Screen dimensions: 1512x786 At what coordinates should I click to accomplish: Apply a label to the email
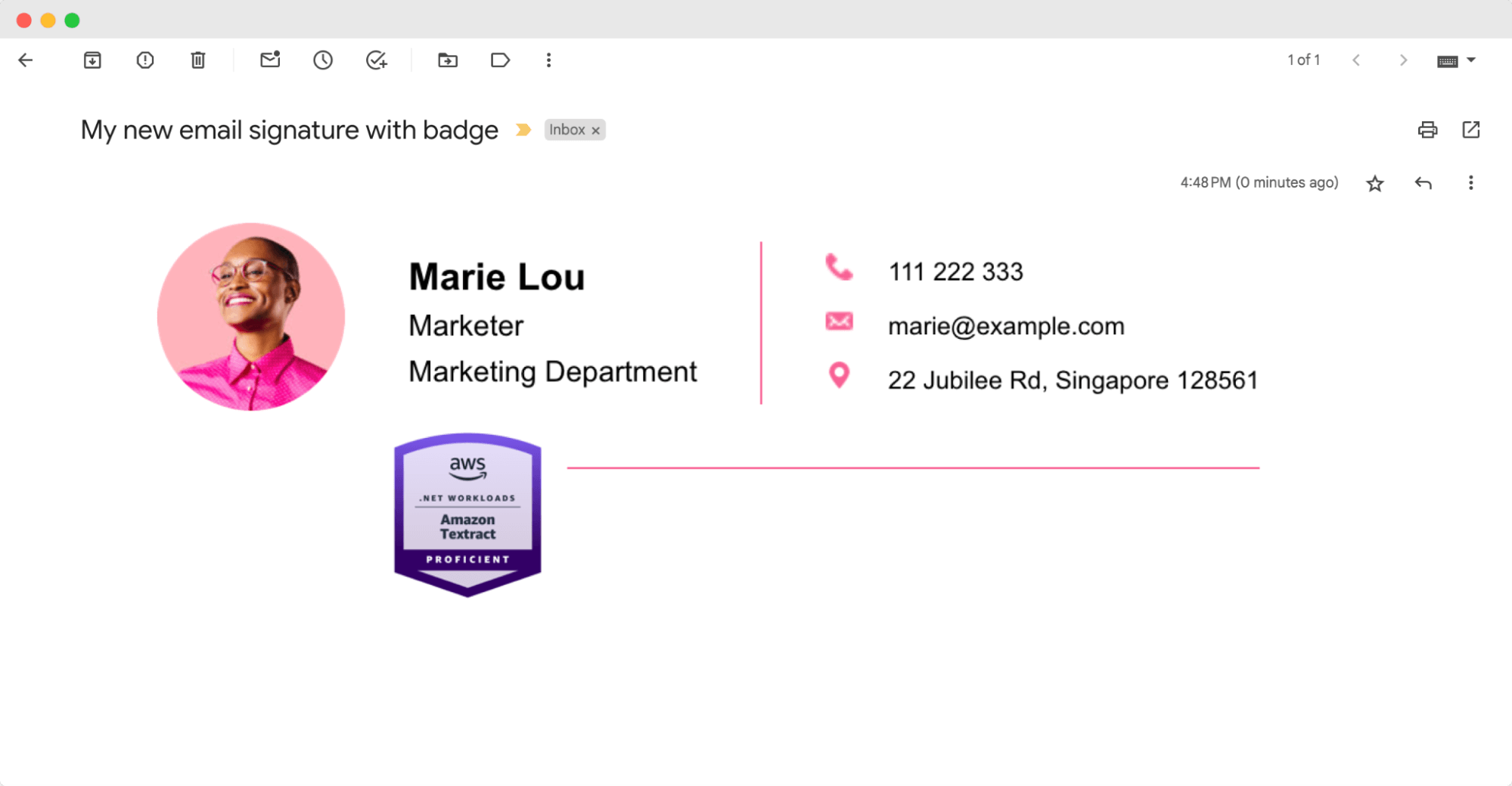click(x=500, y=60)
